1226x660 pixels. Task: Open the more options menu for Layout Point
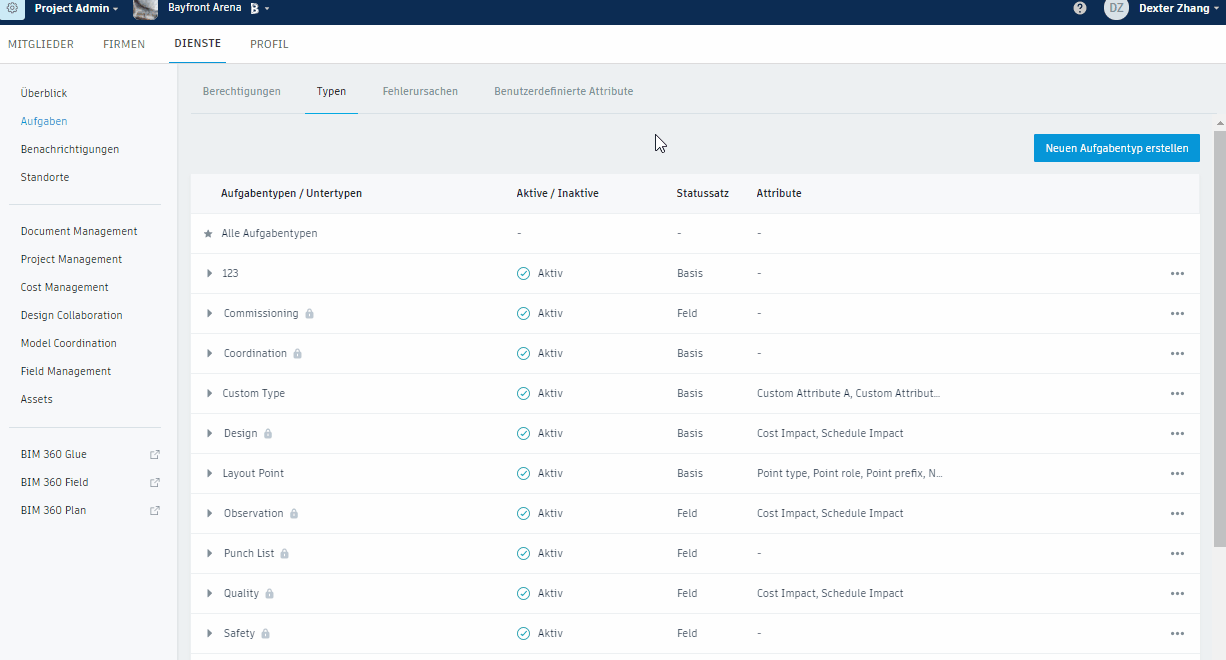point(1177,473)
